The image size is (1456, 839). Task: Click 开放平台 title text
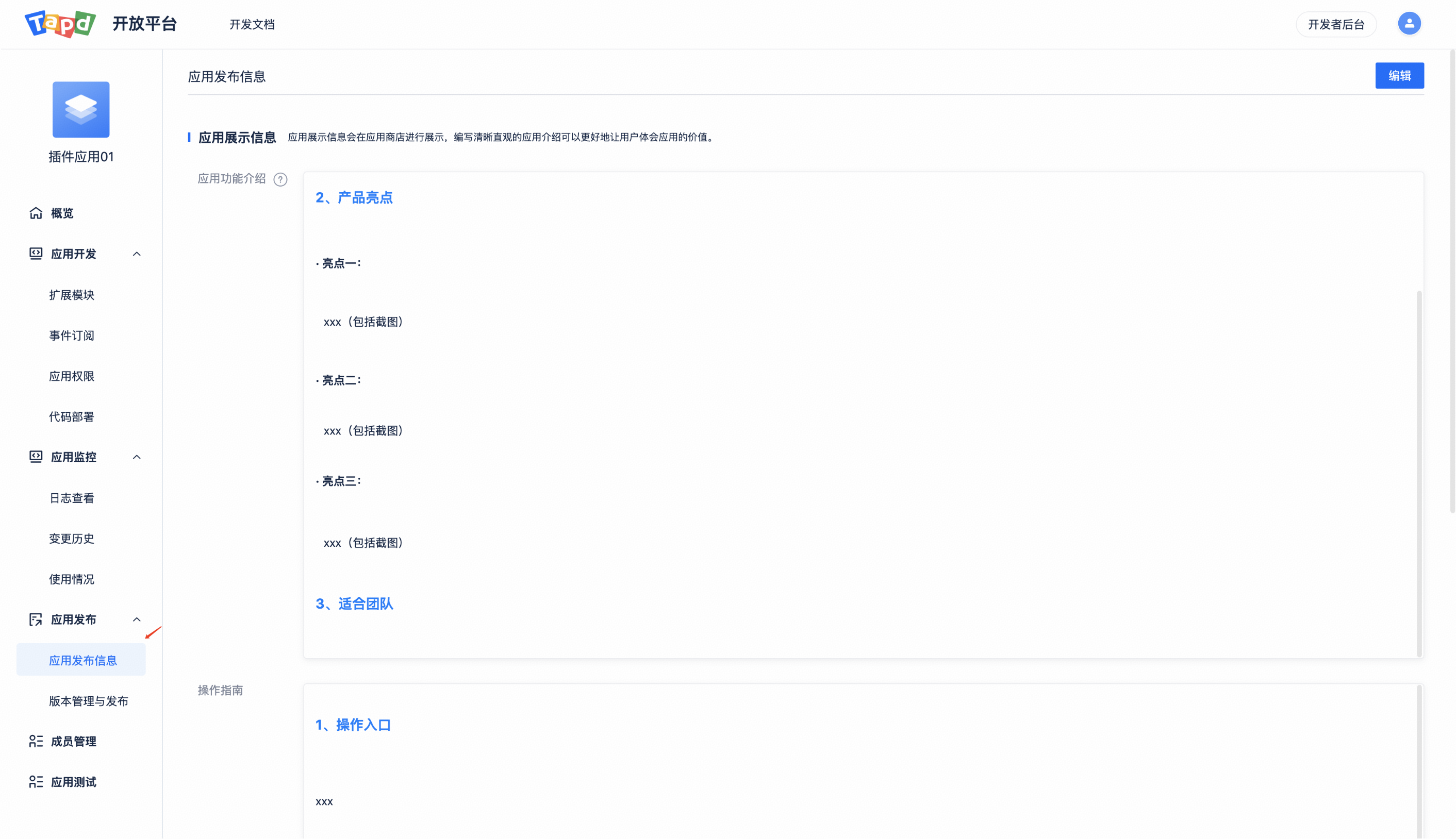(145, 24)
